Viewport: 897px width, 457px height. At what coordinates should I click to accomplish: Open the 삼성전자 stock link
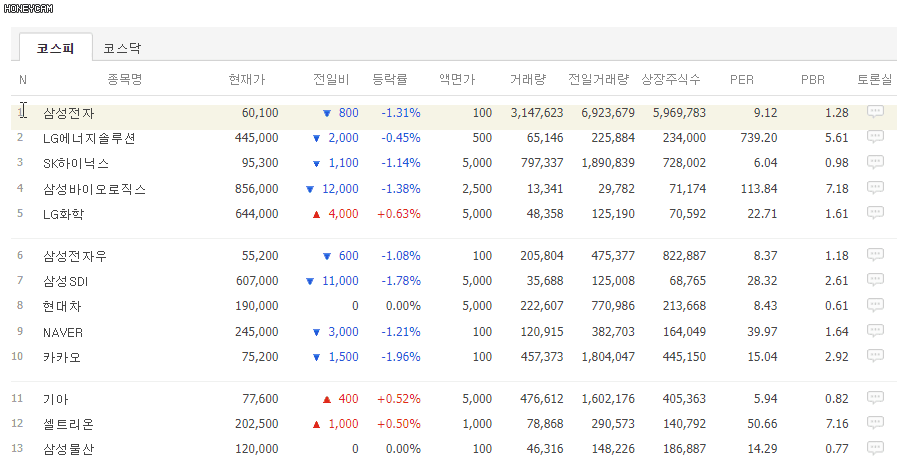point(68,113)
